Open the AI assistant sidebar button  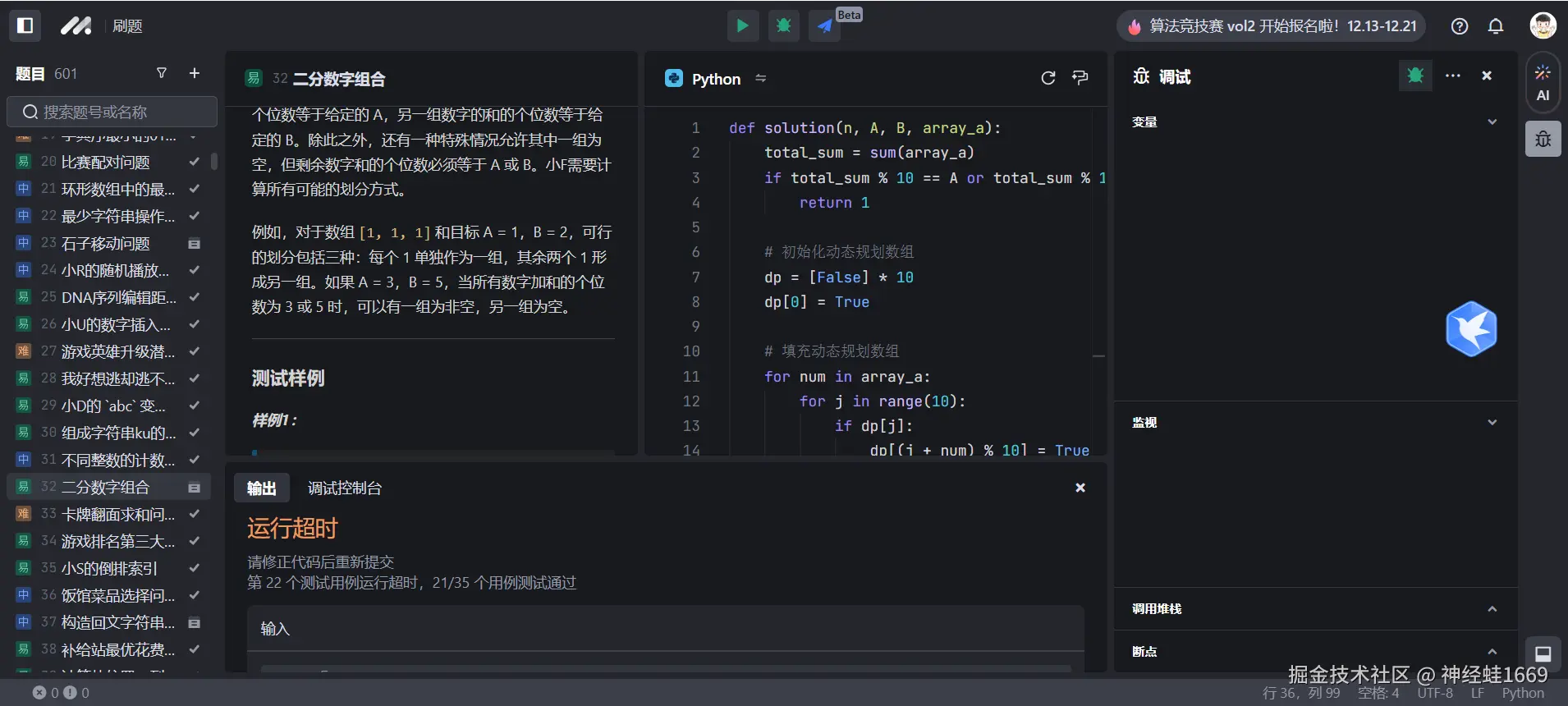click(x=1543, y=83)
